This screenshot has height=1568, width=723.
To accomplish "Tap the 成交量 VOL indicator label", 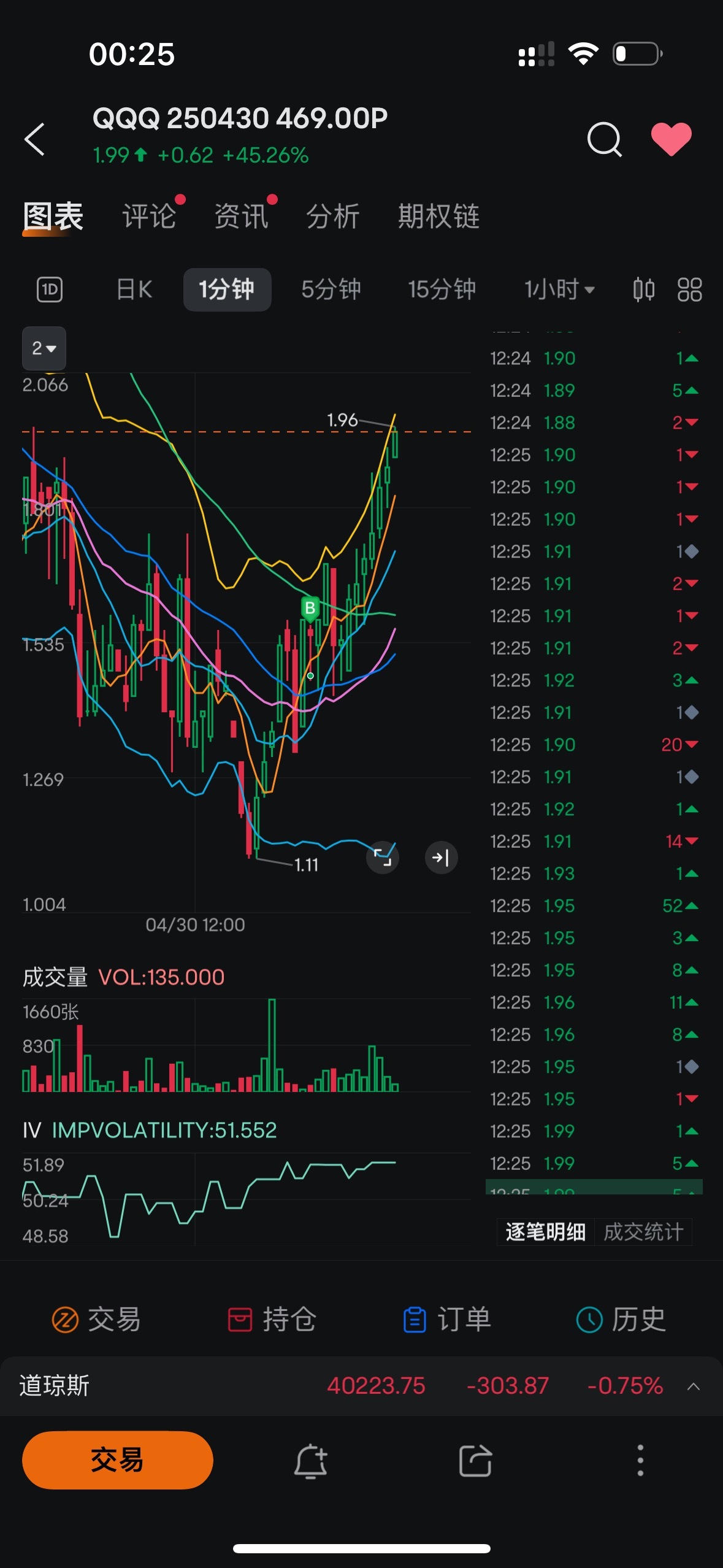I will click(123, 977).
